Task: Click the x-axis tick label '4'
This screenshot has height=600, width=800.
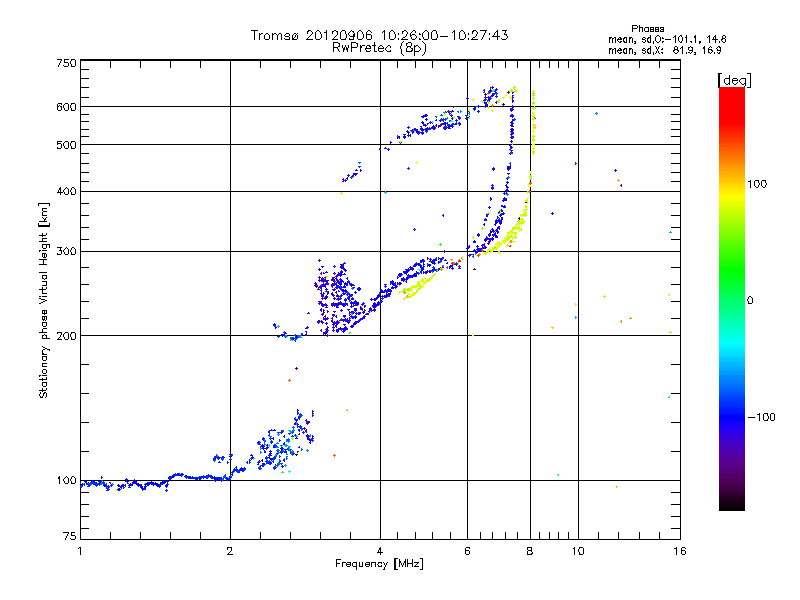Action: point(380,551)
